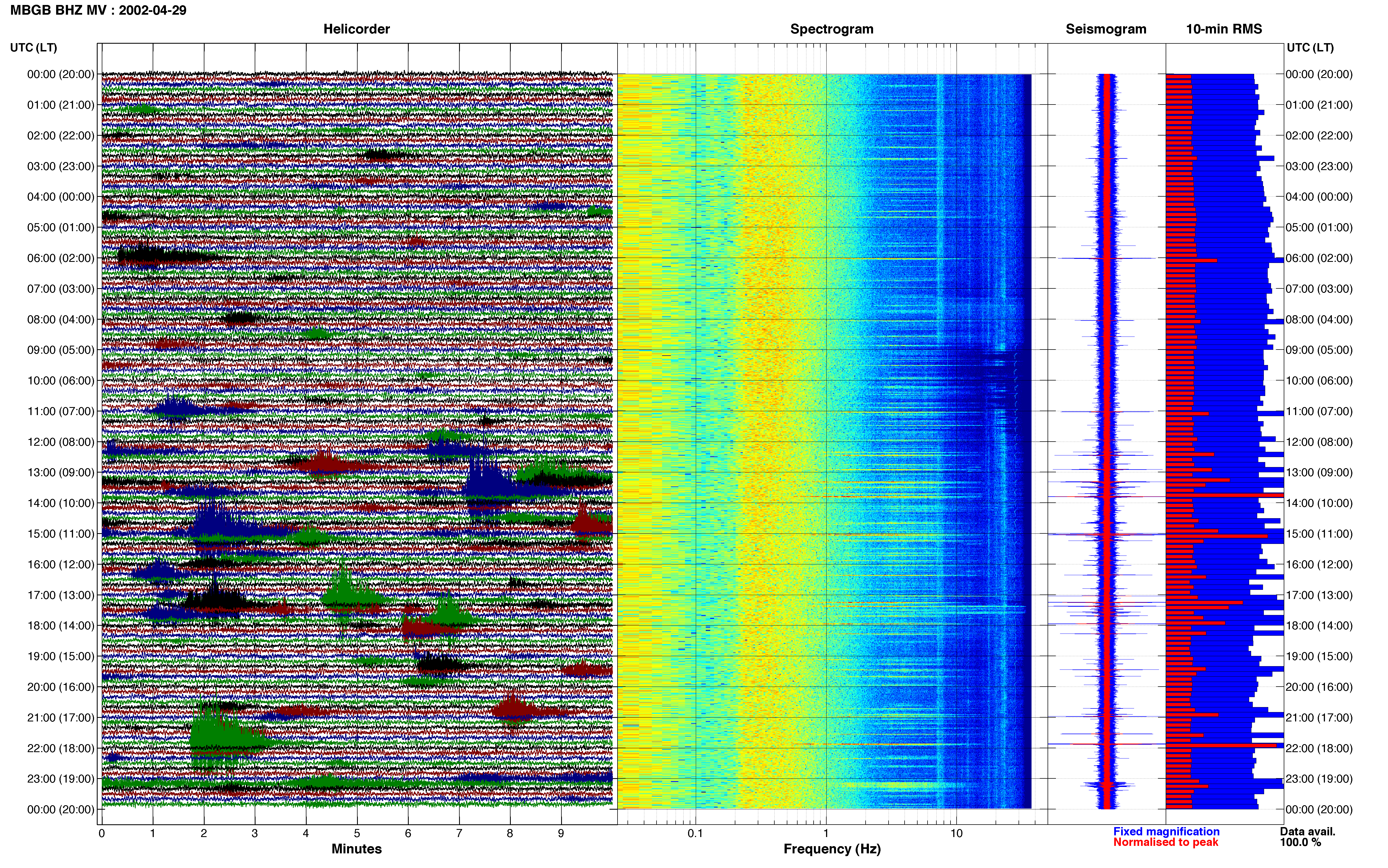
Task: Click left time label '03:00 (23:00)'
Action: pos(61,166)
